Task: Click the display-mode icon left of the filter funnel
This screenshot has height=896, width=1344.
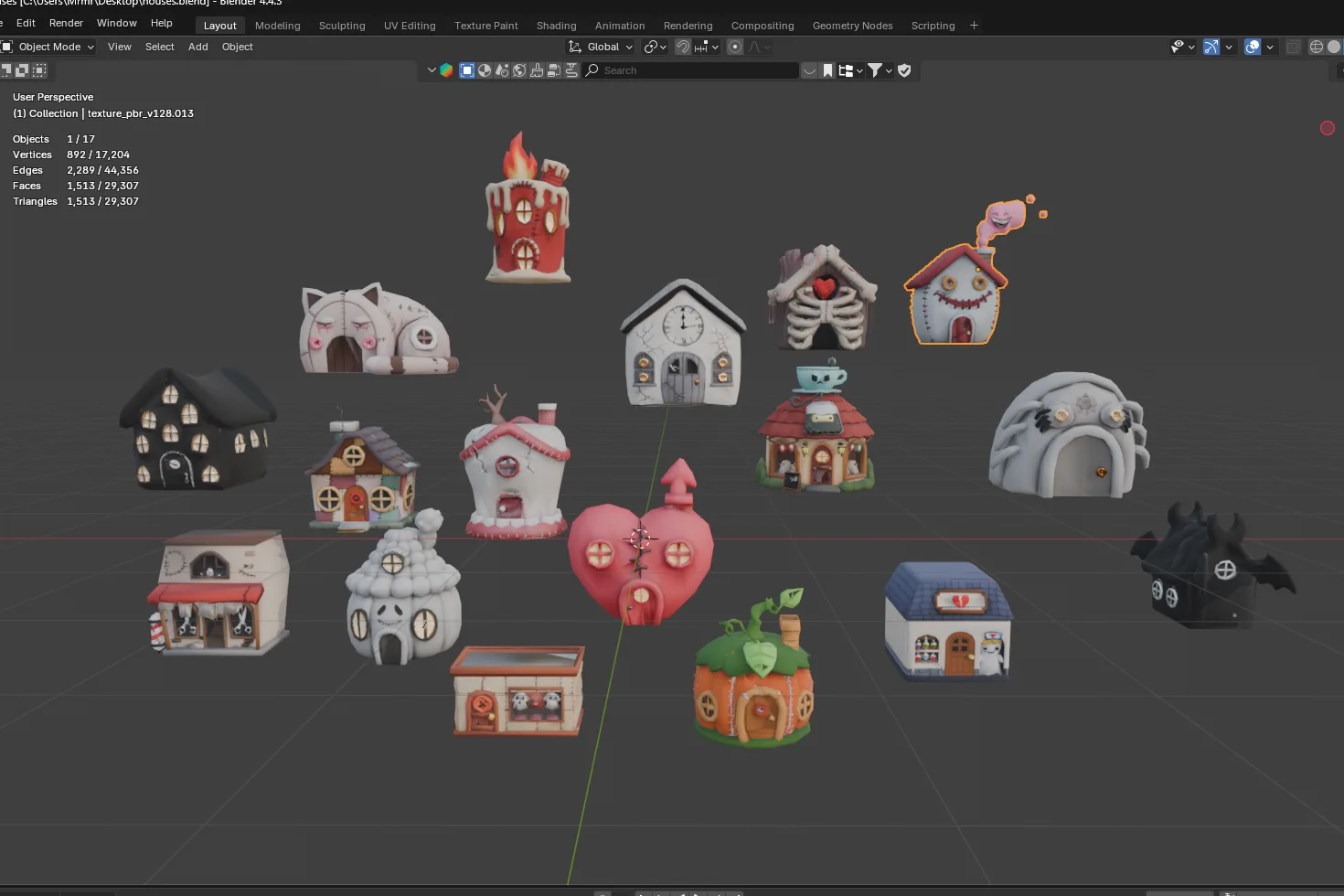Action: (x=847, y=70)
